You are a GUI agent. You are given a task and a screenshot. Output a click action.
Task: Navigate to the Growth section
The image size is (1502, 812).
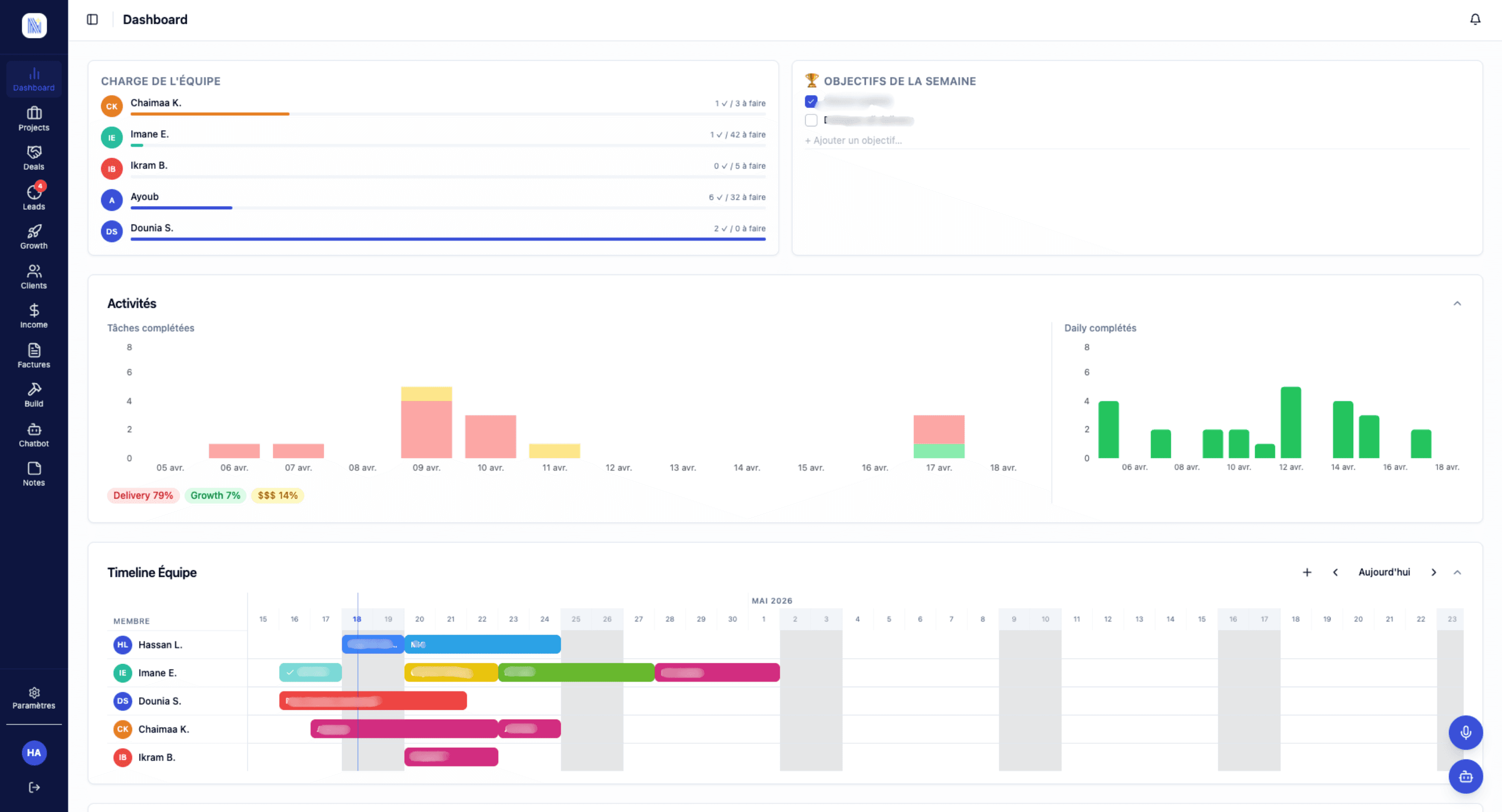click(x=33, y=237)
